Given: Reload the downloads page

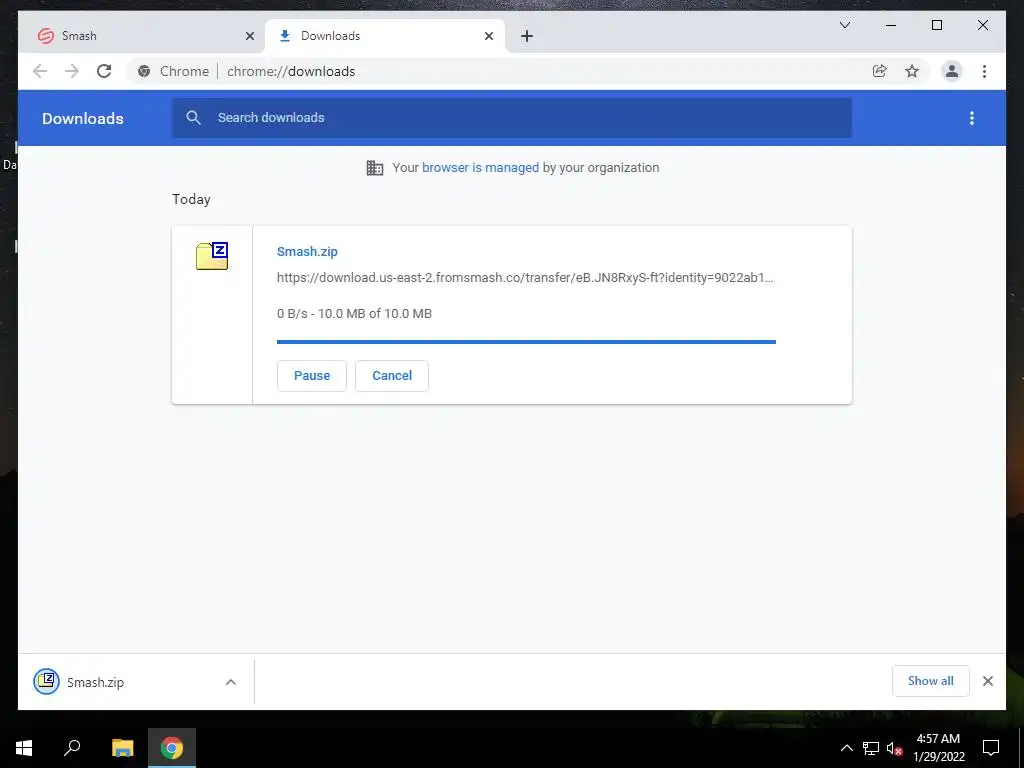Looking at the screenshot, I should coord(104,71).
